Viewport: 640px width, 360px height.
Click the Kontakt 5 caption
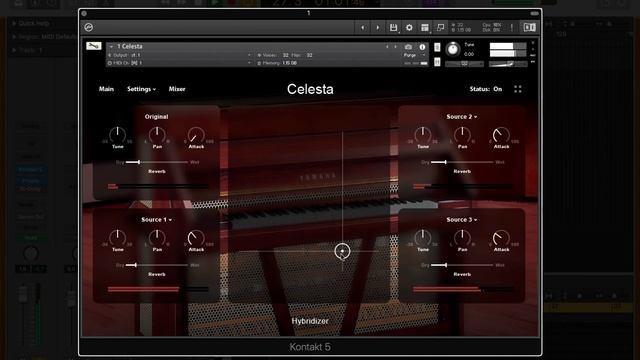tap(310, 347)
